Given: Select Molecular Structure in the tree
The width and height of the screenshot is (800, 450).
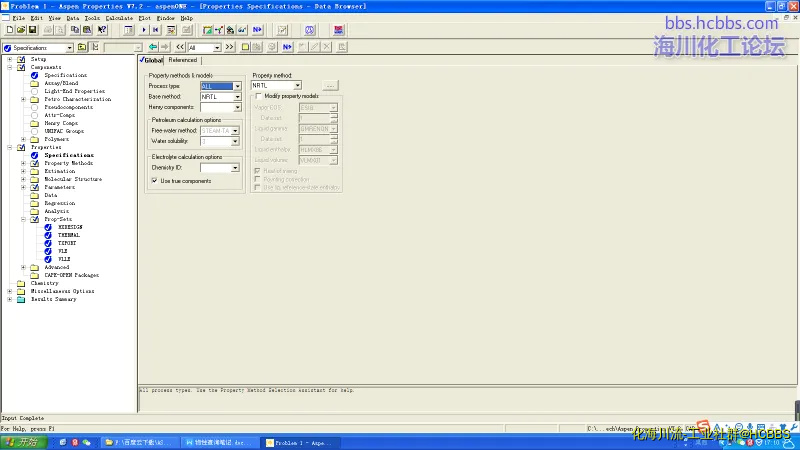Looking at the screenshot, I should 73,179.
